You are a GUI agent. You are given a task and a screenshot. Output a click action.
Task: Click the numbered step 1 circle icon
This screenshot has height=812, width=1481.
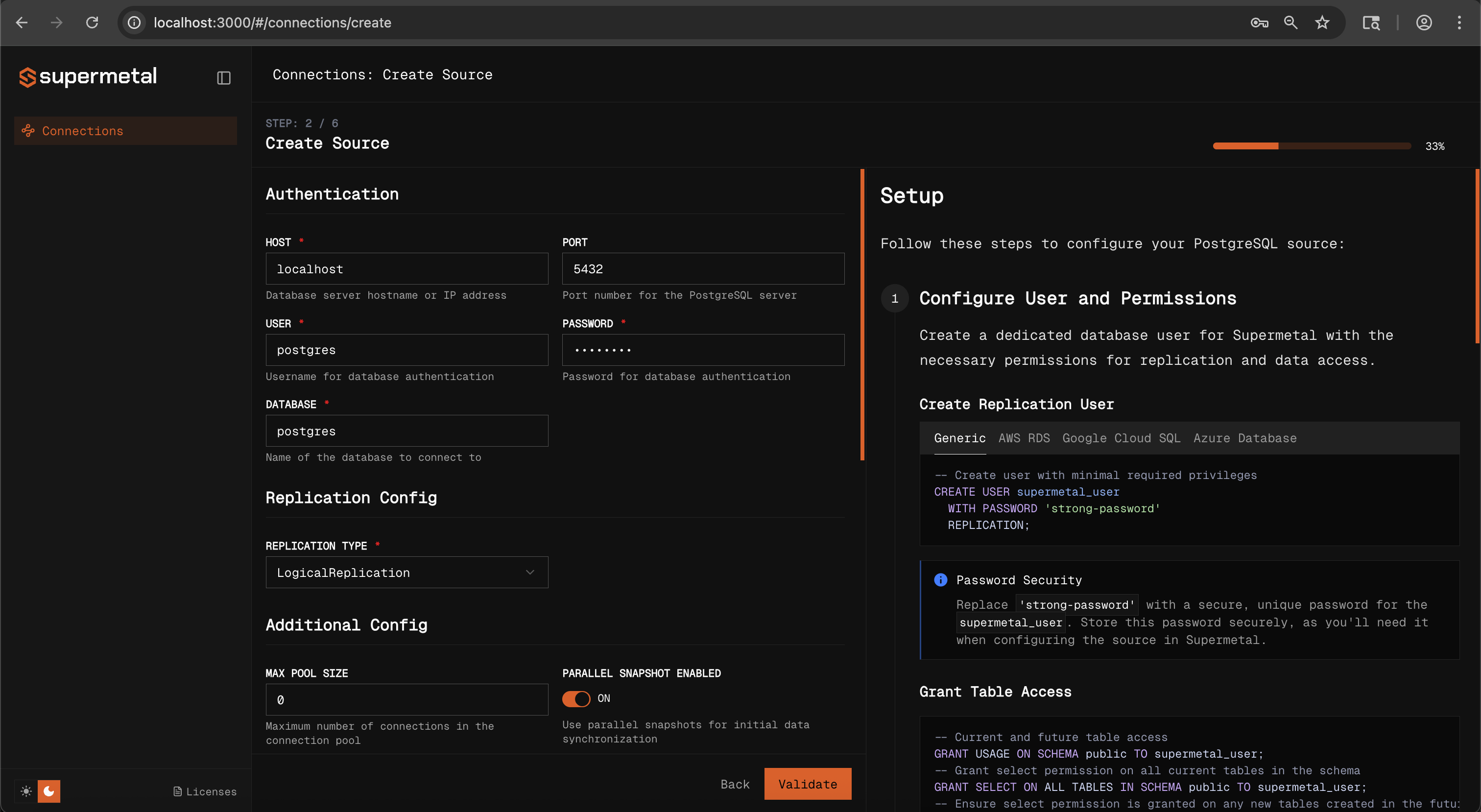coord(895,298)
